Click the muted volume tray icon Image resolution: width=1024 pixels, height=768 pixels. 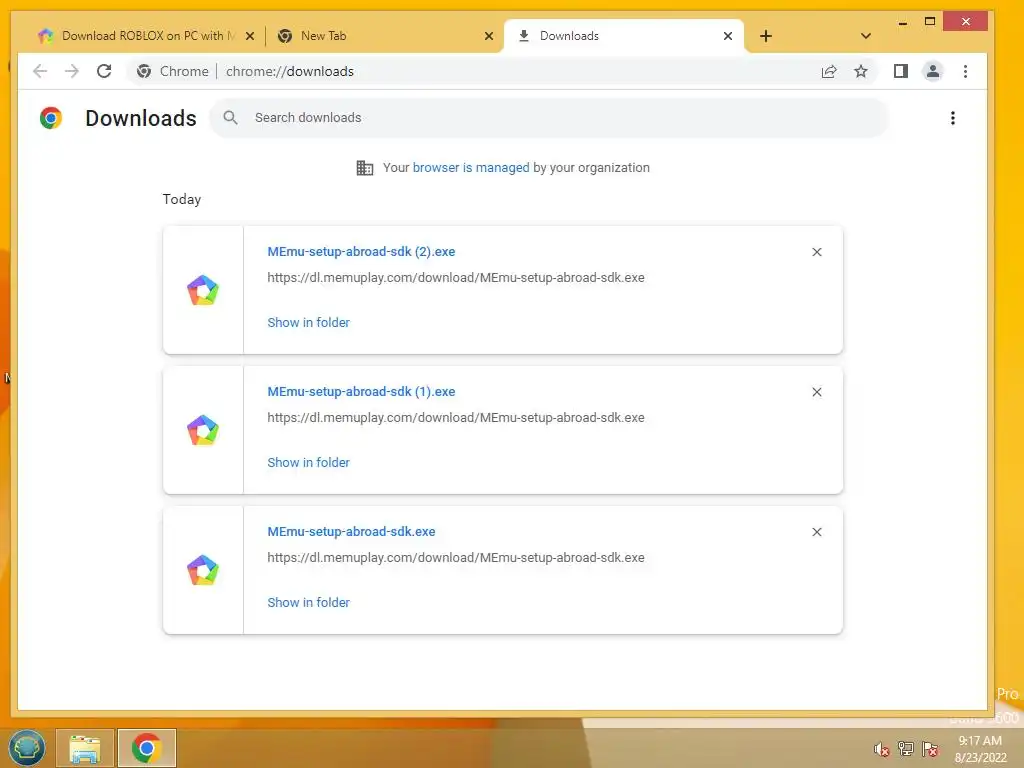[881, 749]
